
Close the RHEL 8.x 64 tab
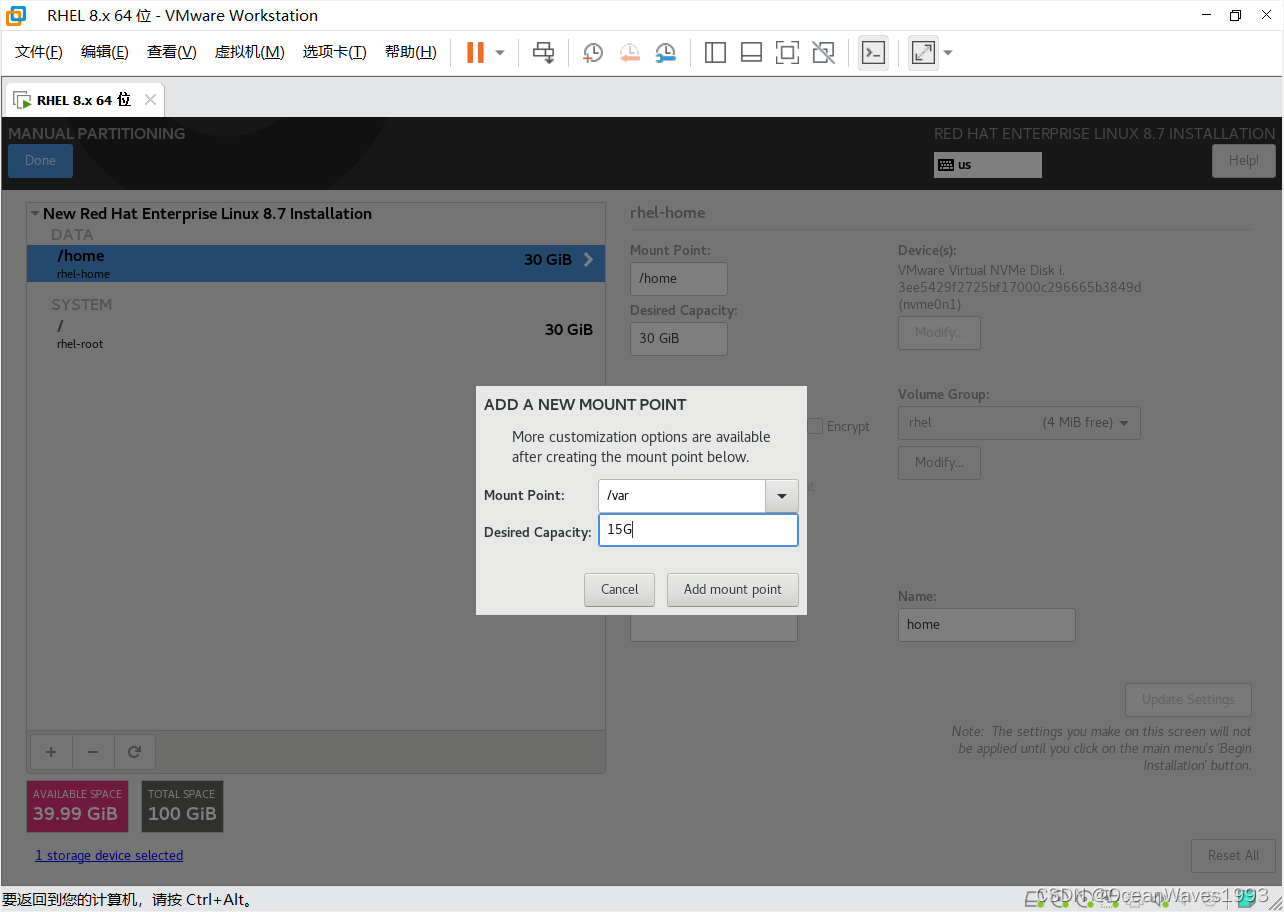pos(150,100)
